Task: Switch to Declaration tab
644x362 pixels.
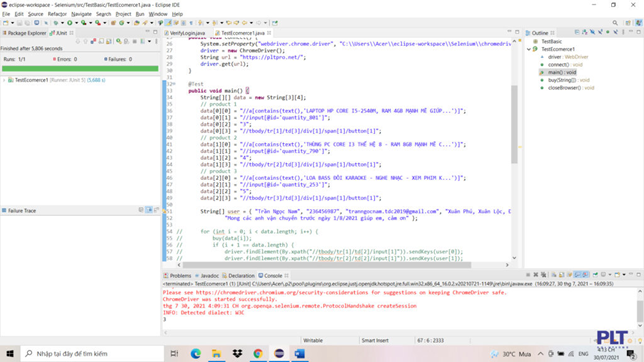Action: pyautogui.click(x=238, y=275)
